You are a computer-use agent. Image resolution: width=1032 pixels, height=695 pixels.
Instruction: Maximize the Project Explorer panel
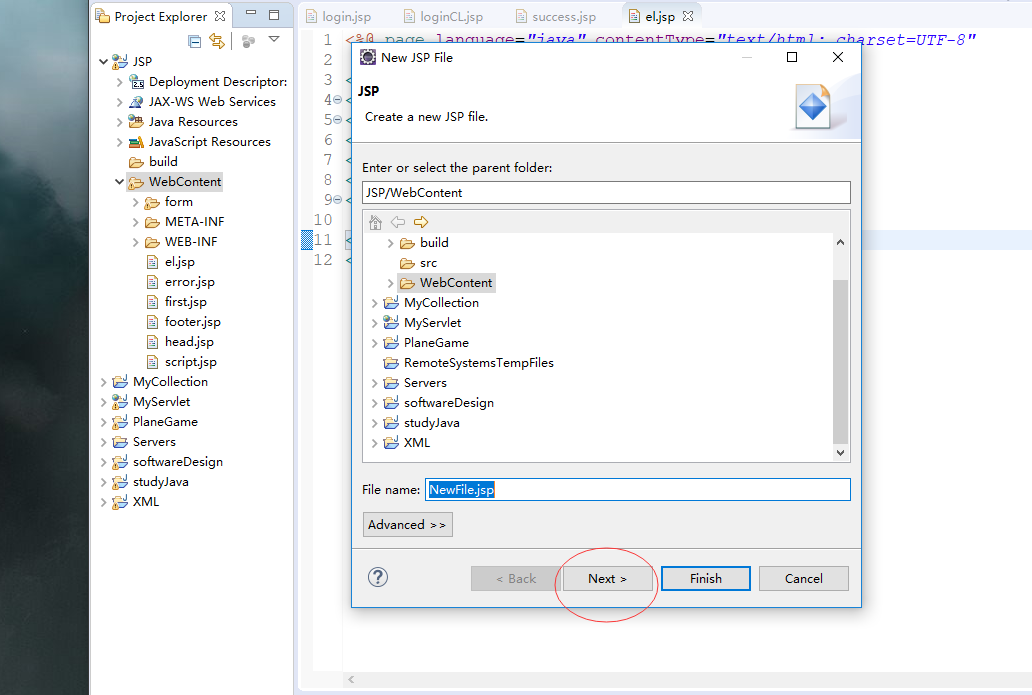coord(274,14)
